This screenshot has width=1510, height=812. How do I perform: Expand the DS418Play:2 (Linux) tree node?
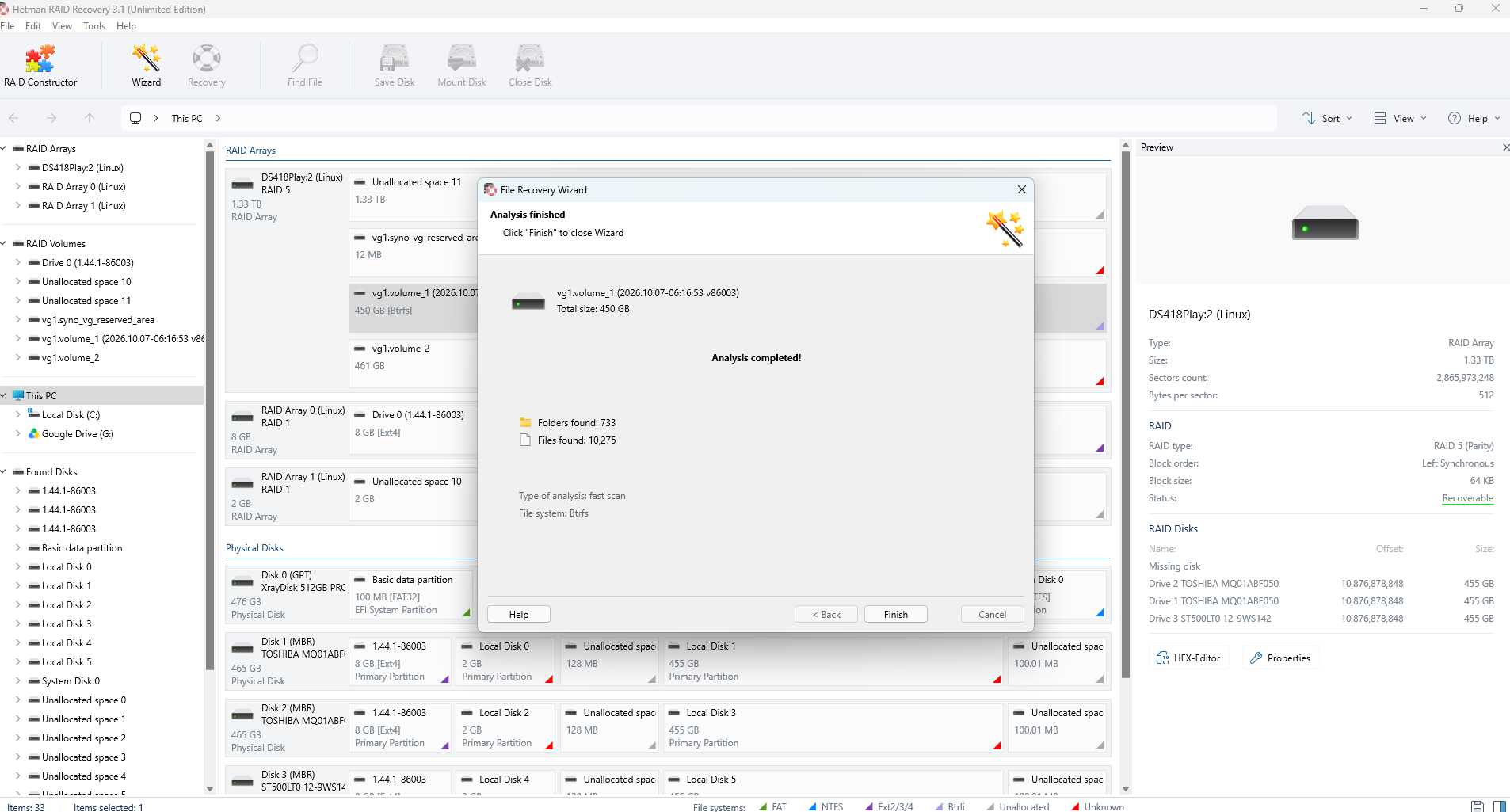17,167
